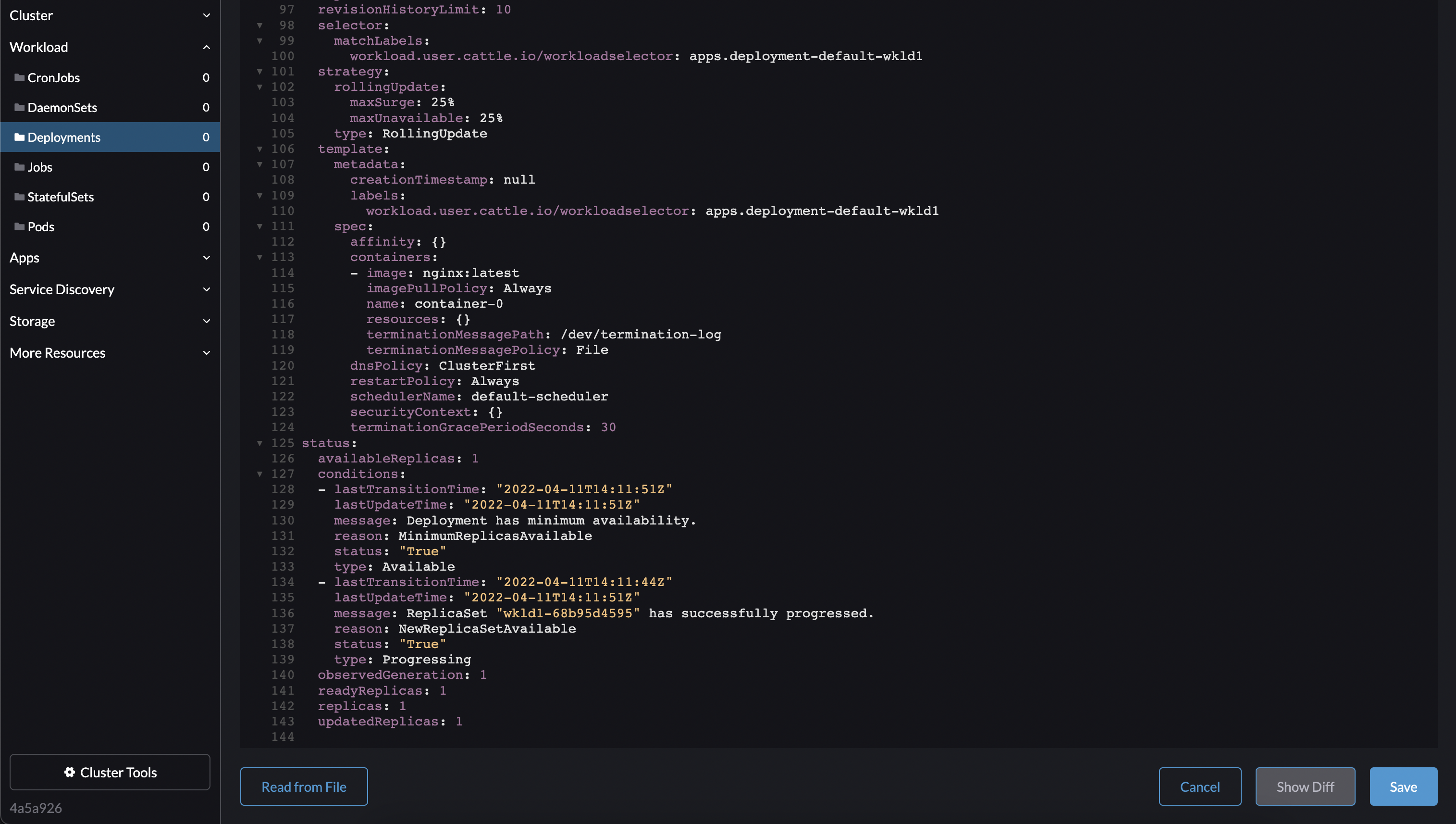Click the Show Diff button
The height and width of the screenshot is (824, 1456).
tap(1305, 786)
